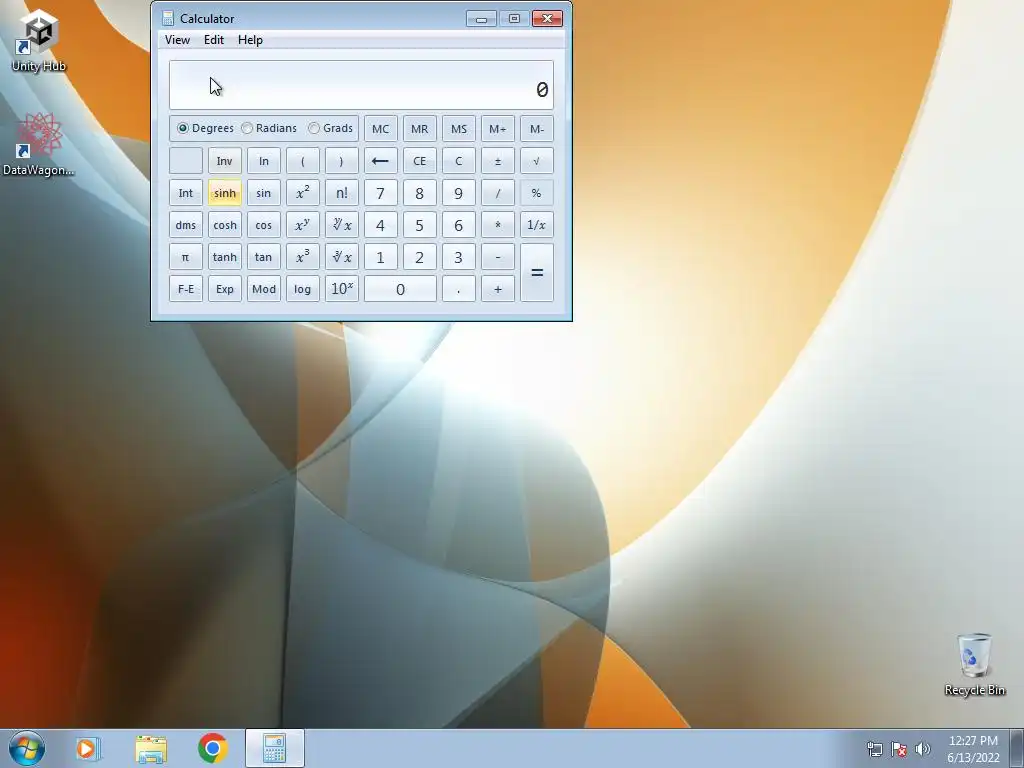The image size is (1024, 768).
Task: Click the sin button
Action: (263, 193)
